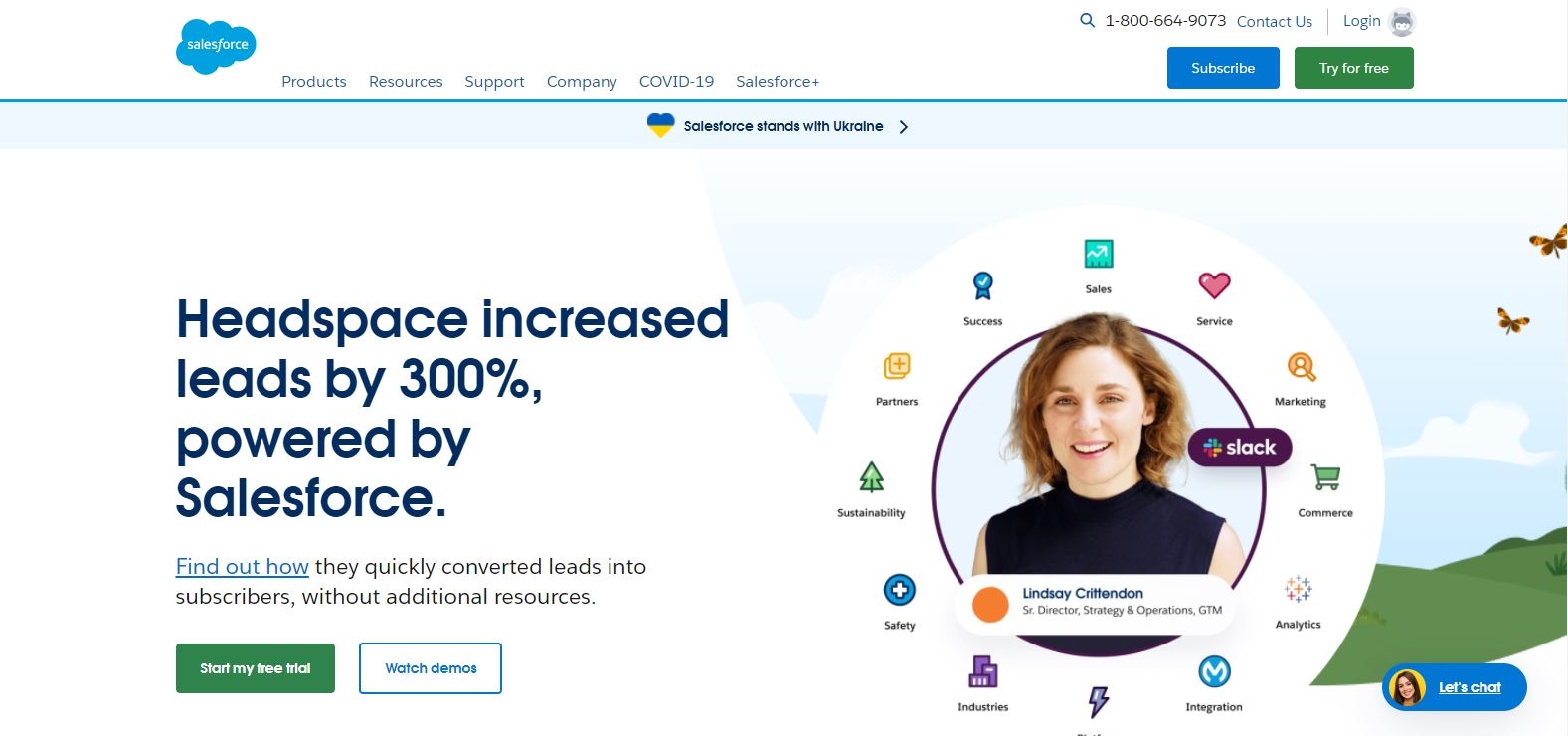Select the Sales chart icon
The height and width of the screenshot is (736, 1568).
(x=1099, y=254)
